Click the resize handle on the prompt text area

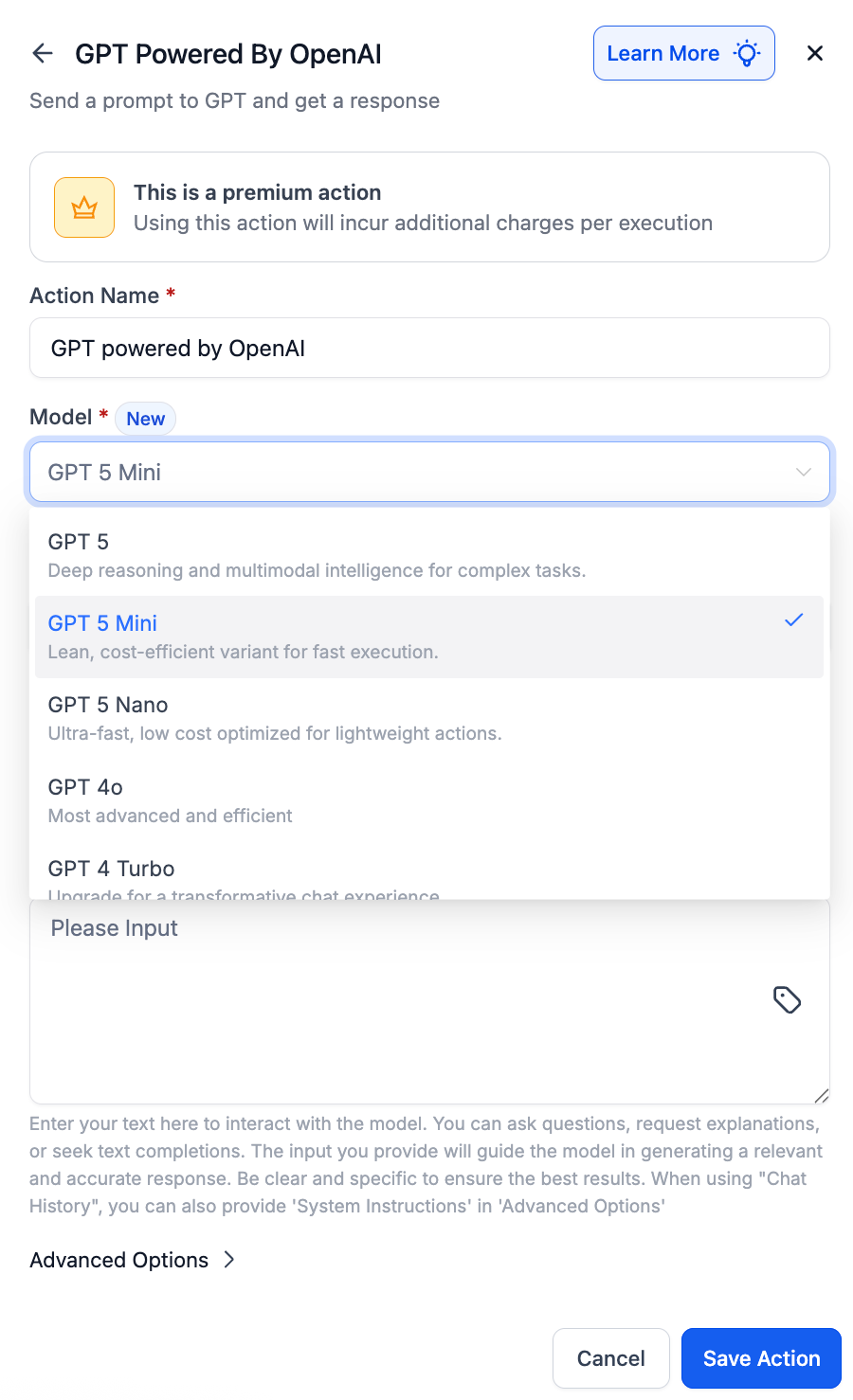click(821, 1097)
